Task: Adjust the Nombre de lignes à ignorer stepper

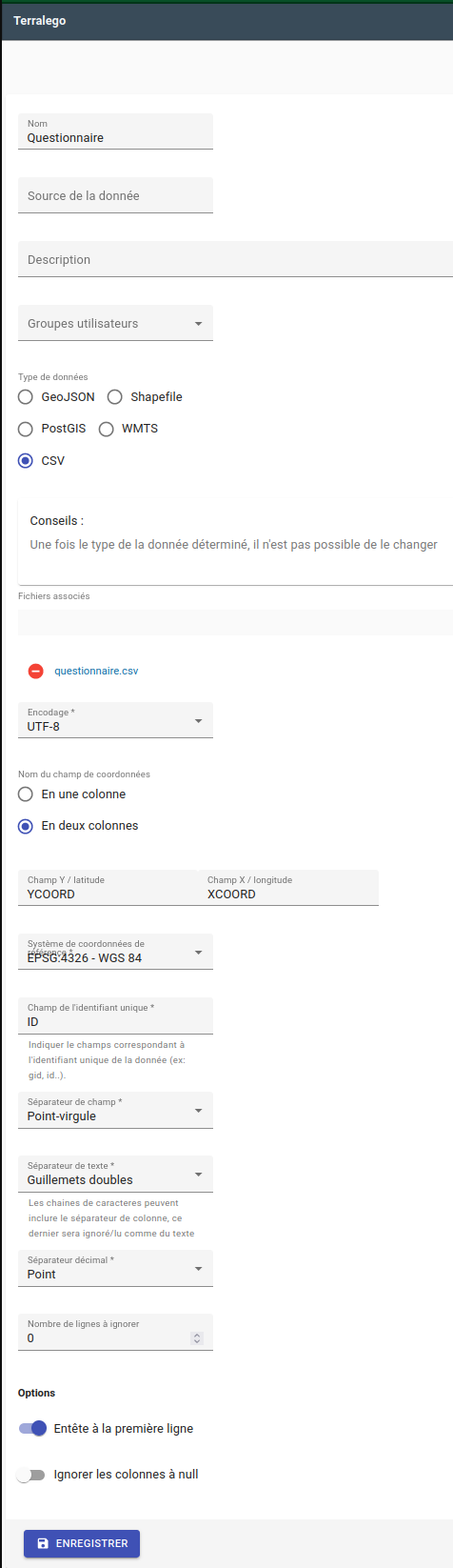Action: click(x=197, y=1338)
